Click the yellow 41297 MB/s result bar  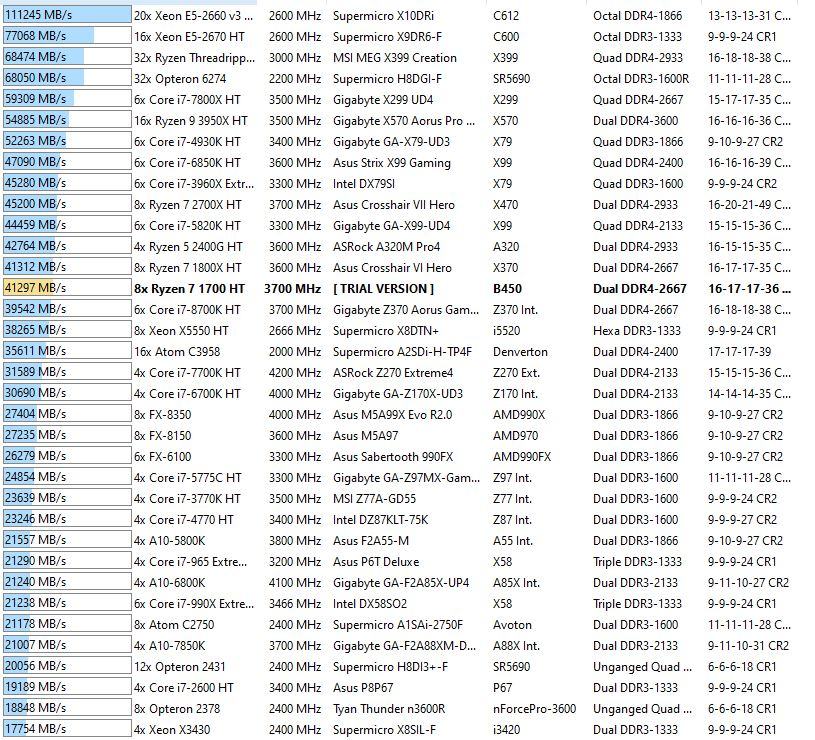coord(67,287)
